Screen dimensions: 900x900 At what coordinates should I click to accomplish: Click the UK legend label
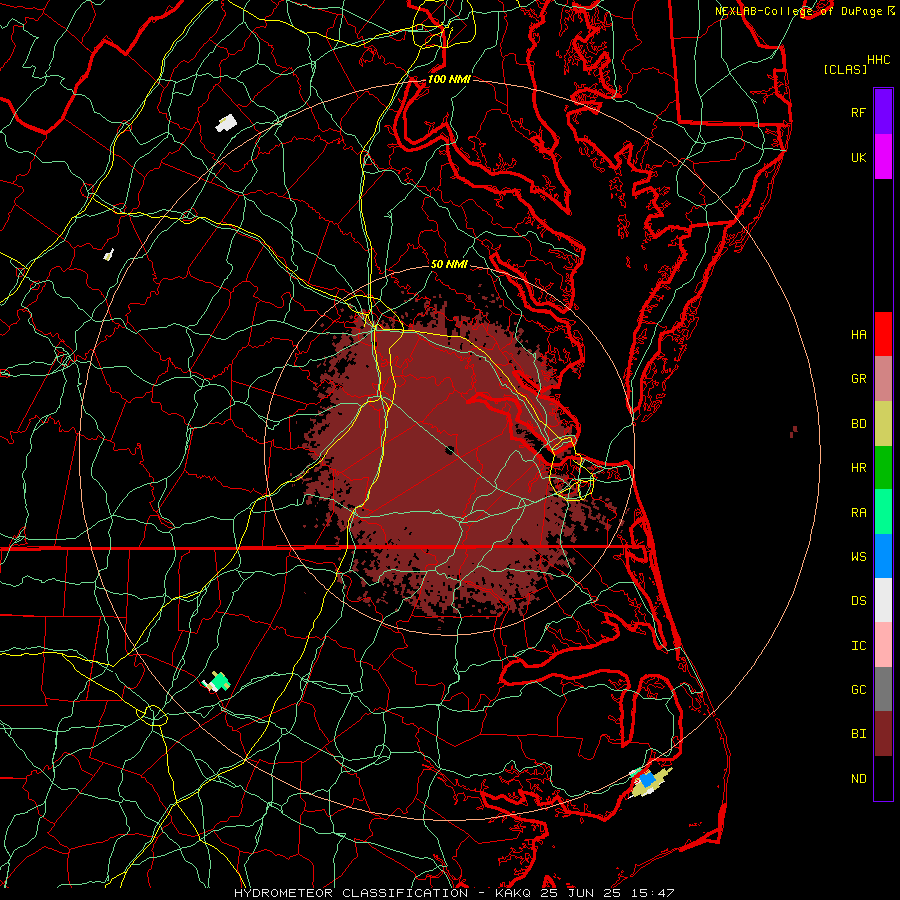tap(859, 157)
